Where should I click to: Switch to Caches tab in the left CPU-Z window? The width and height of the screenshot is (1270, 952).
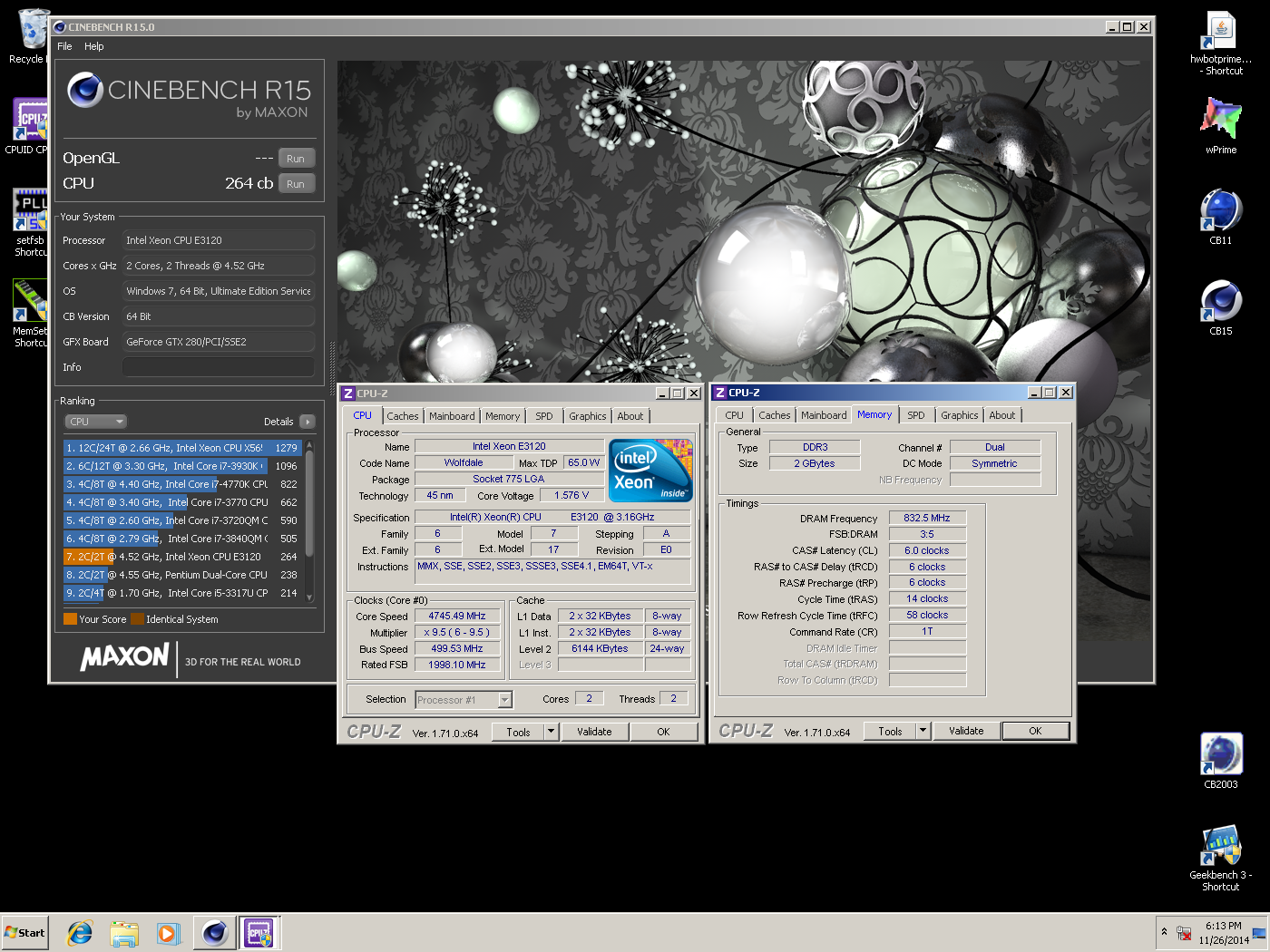tap(403, 416)
